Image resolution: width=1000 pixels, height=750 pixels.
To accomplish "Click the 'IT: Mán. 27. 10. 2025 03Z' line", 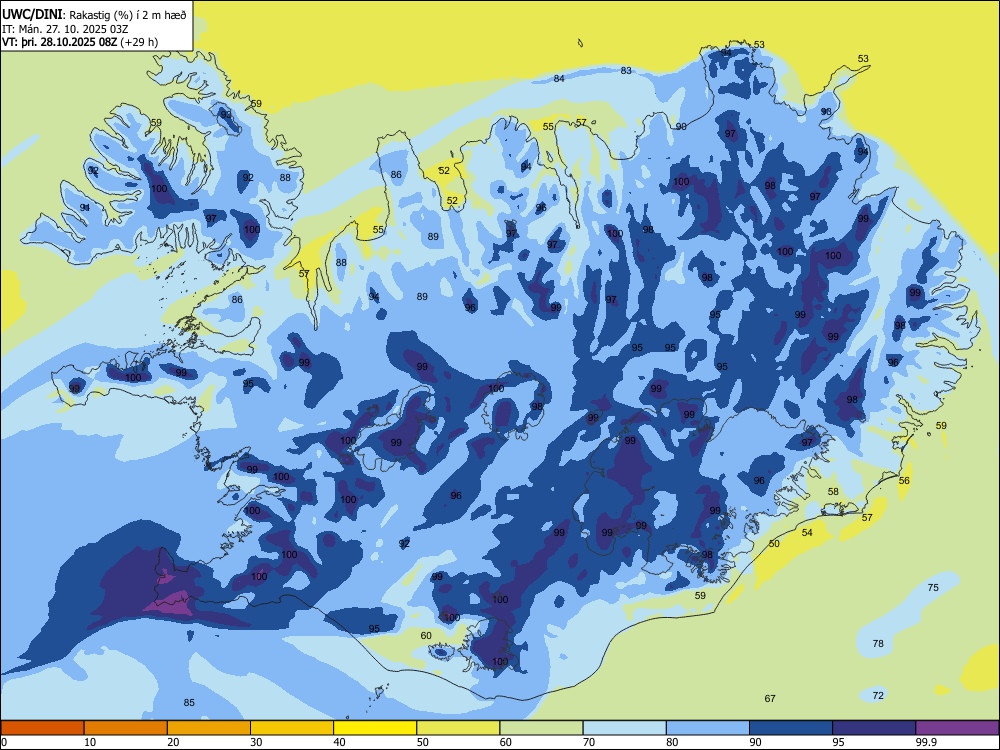I will click(x=65, y=29).
